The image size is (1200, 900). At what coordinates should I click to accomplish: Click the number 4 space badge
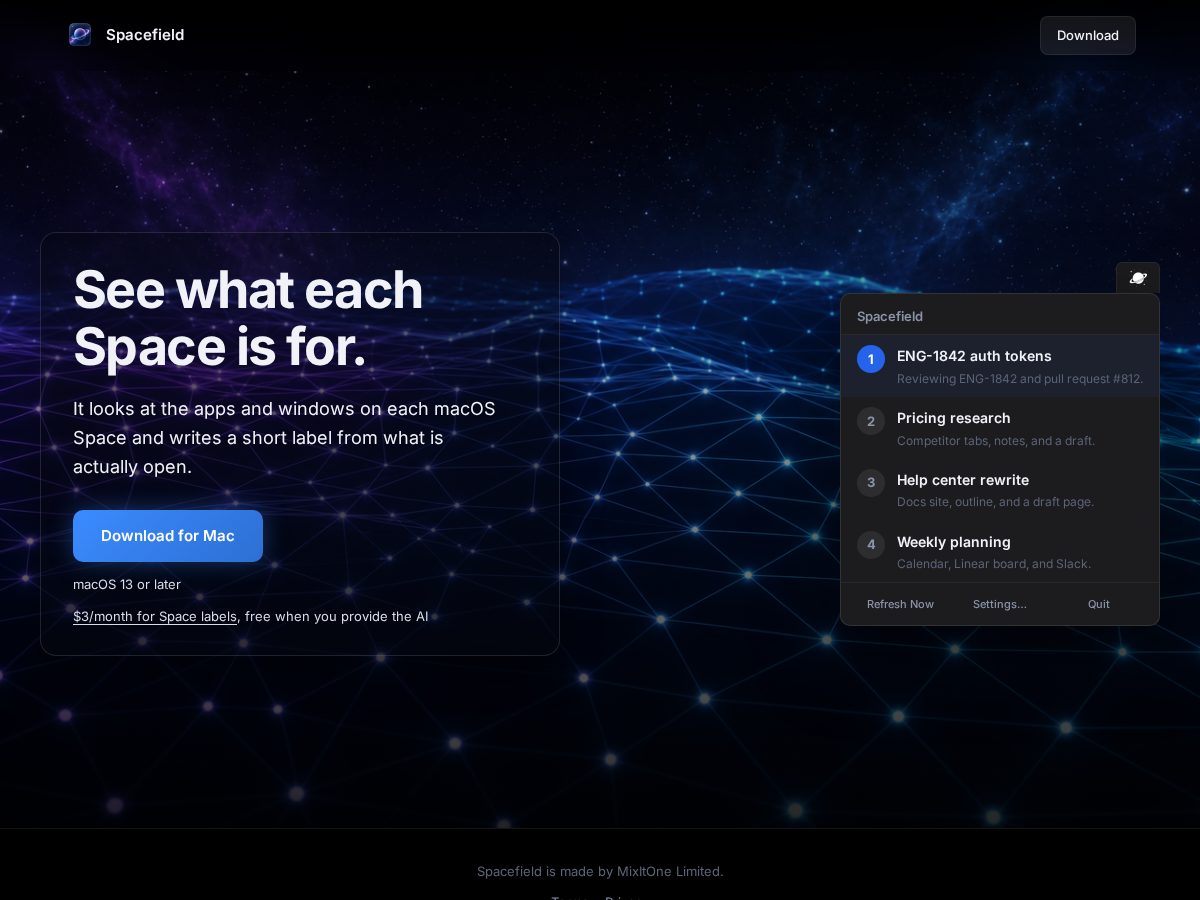pyautogui.click(x=871, y=545)
